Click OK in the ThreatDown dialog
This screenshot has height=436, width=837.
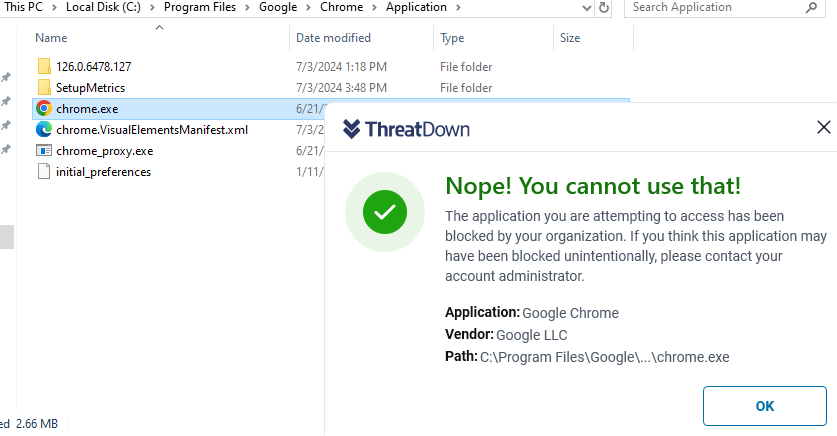[x=764, y=406]
